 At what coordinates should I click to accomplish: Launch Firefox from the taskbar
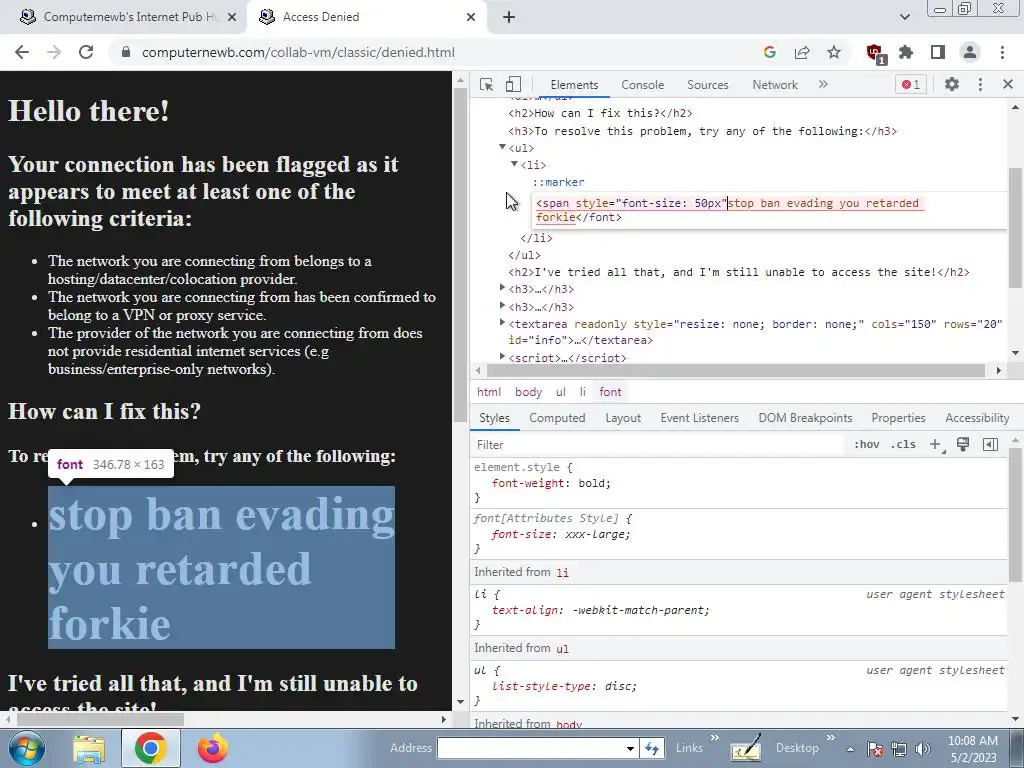pos(213,748)
